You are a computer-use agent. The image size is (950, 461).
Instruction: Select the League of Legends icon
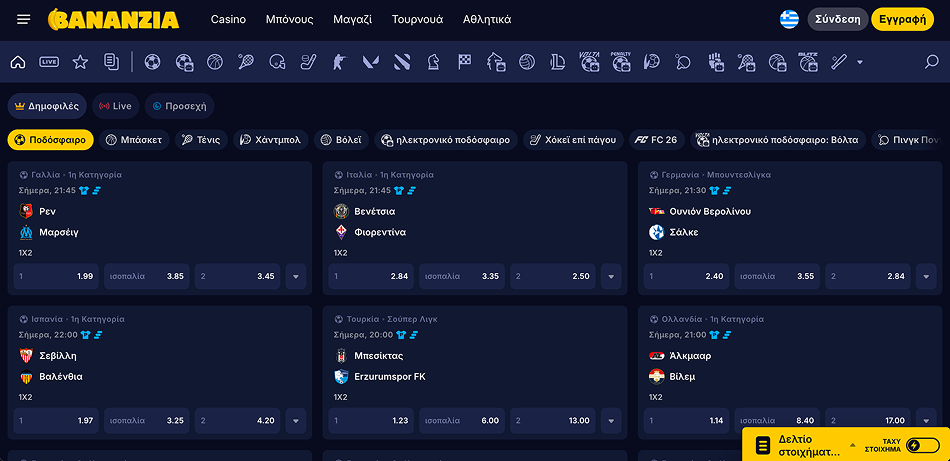(x=558, y=62)
